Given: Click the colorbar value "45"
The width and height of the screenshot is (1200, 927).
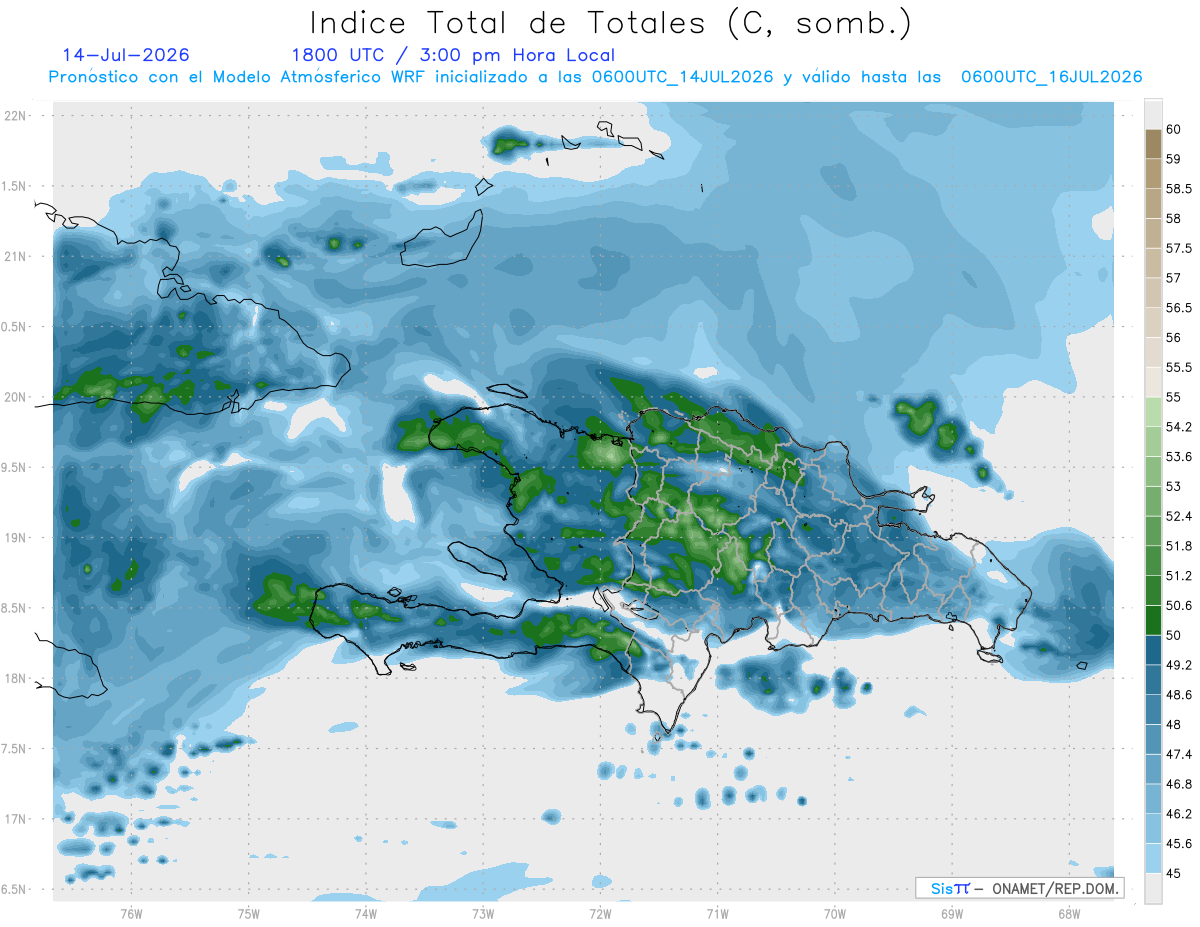Looking at the screenshot, I should click(1175, 874).
